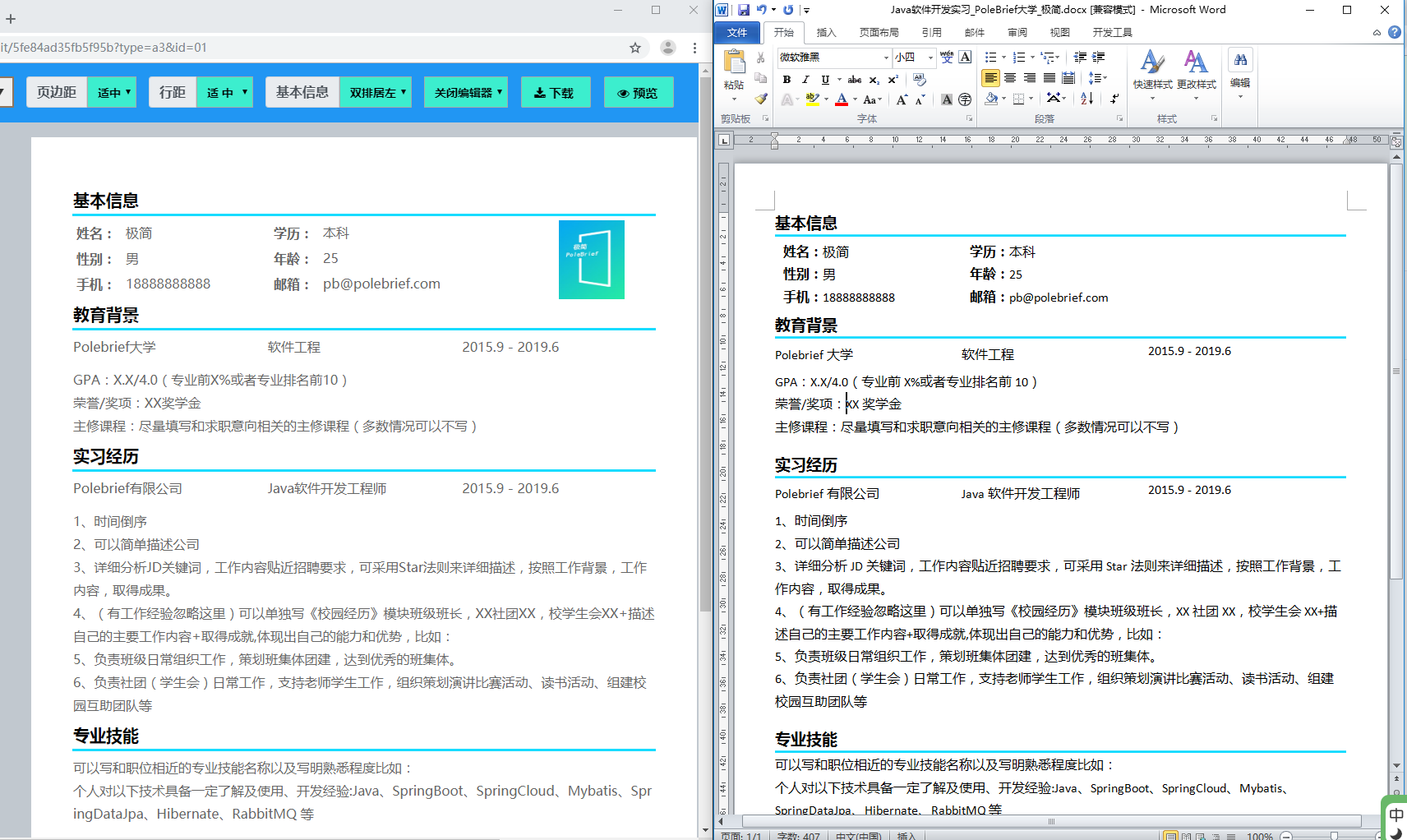Click the Format Painter brush icon

761,99
